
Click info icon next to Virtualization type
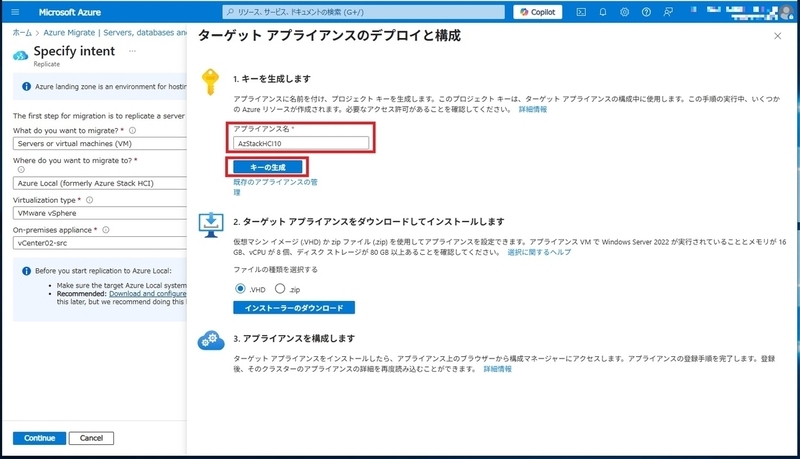[x=89, y=200]
